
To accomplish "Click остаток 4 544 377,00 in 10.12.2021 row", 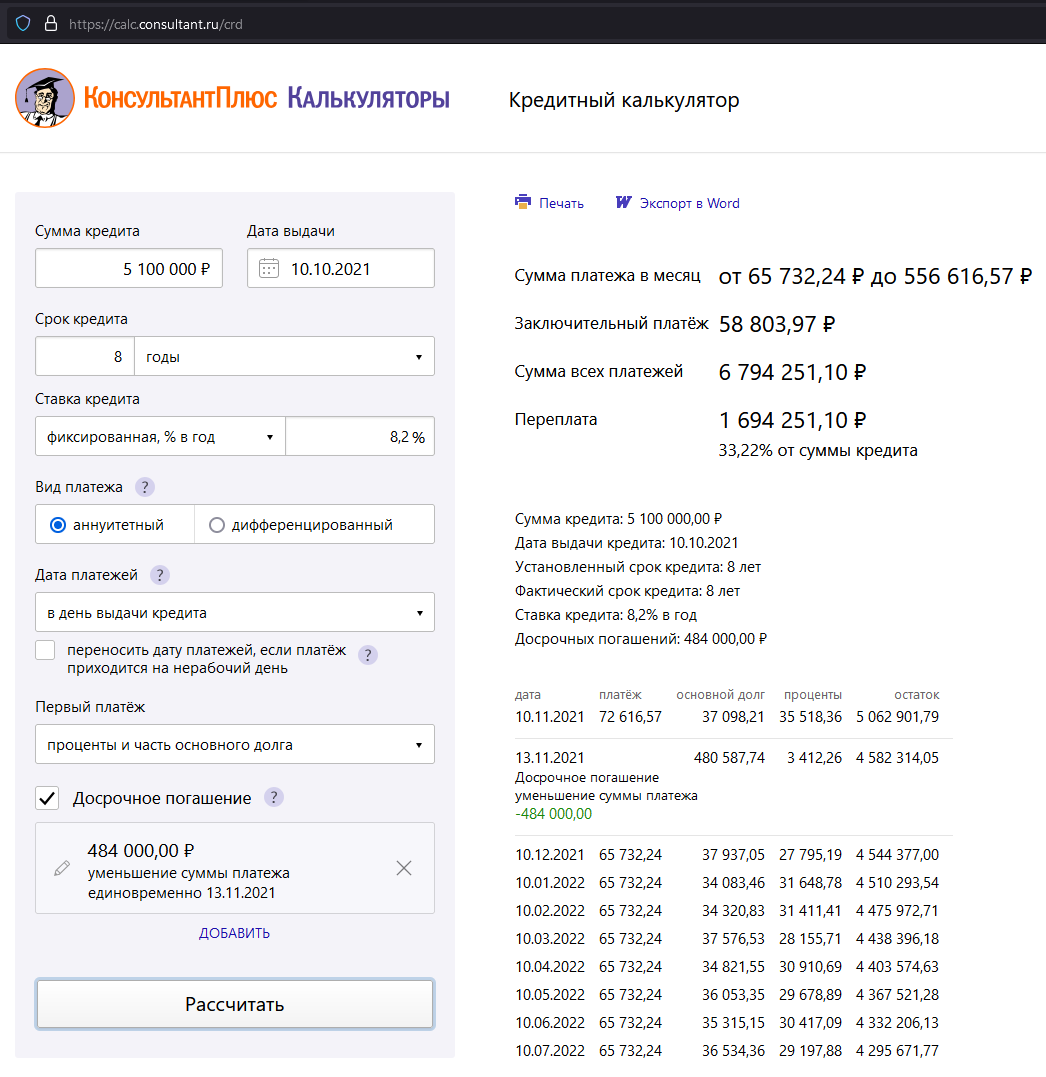I will point(897,855).
